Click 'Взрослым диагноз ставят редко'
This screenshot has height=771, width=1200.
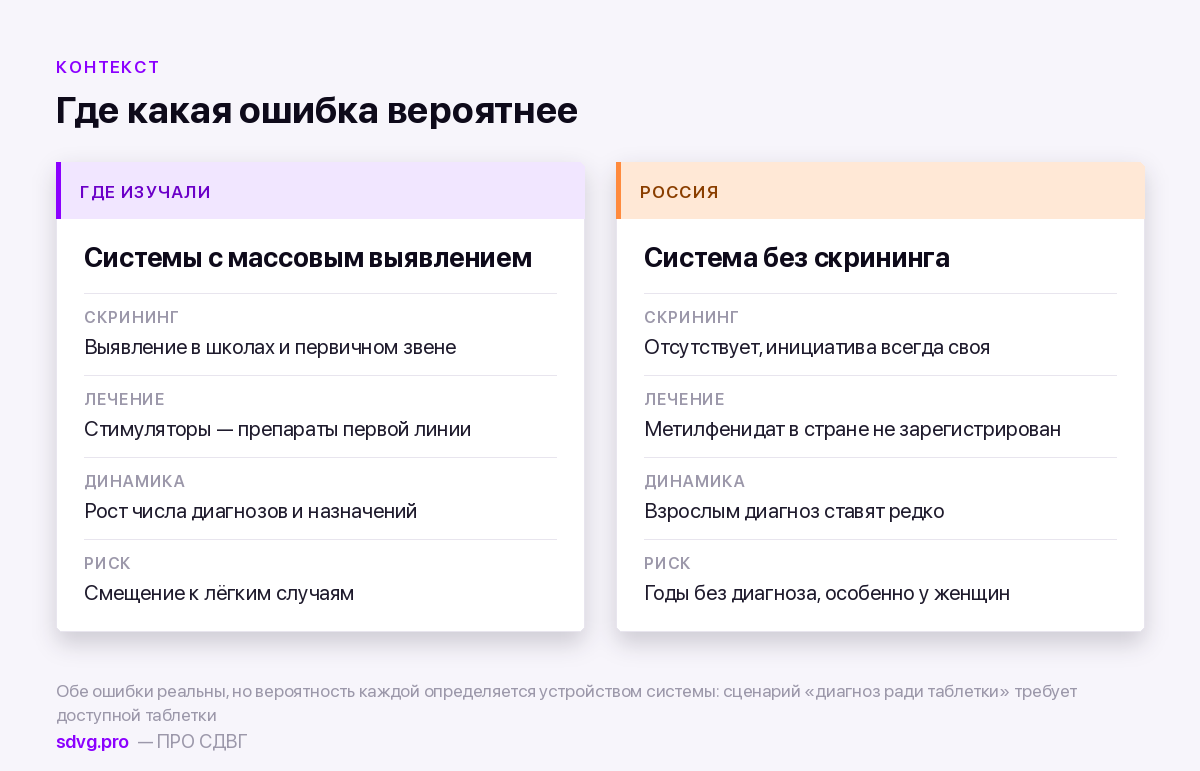[x=794, y=511]
